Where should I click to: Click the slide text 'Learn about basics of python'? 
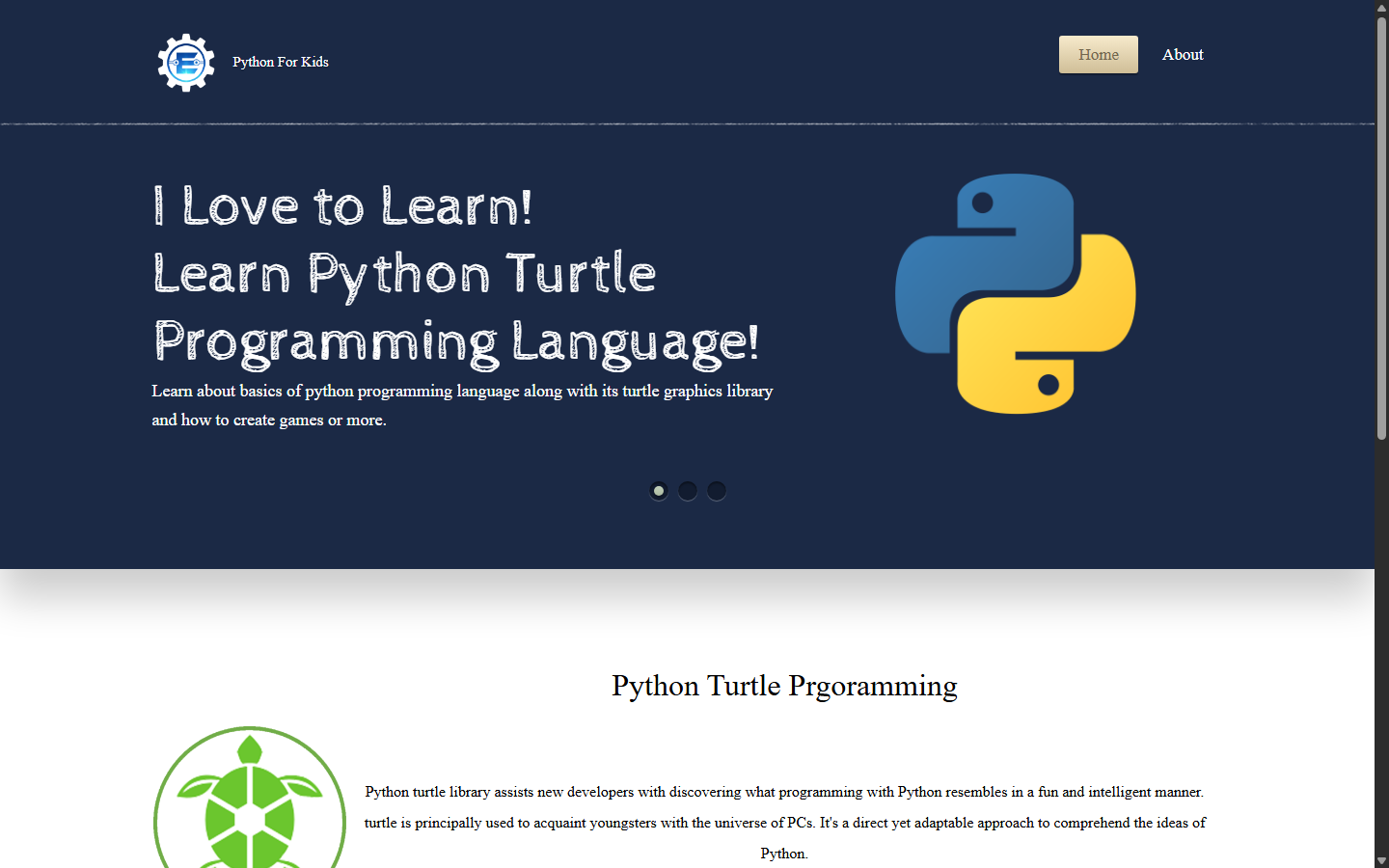(462, 405)
